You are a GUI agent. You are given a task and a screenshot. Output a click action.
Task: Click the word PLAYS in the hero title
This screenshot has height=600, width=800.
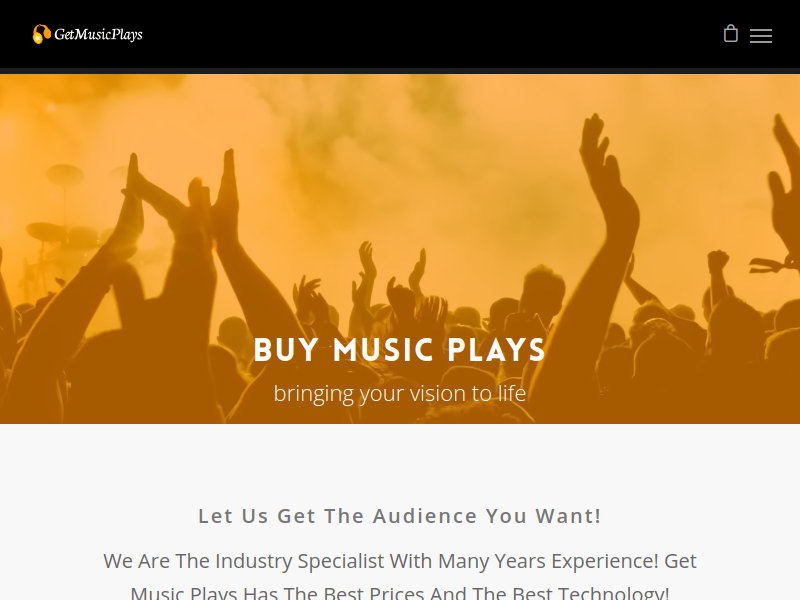point(496,350)
